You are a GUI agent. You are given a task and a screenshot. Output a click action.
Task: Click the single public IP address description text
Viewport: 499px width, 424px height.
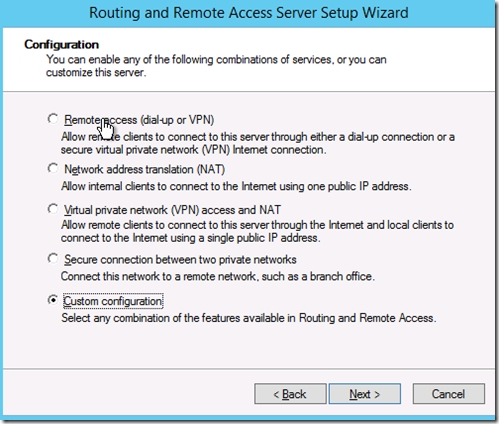257,231
